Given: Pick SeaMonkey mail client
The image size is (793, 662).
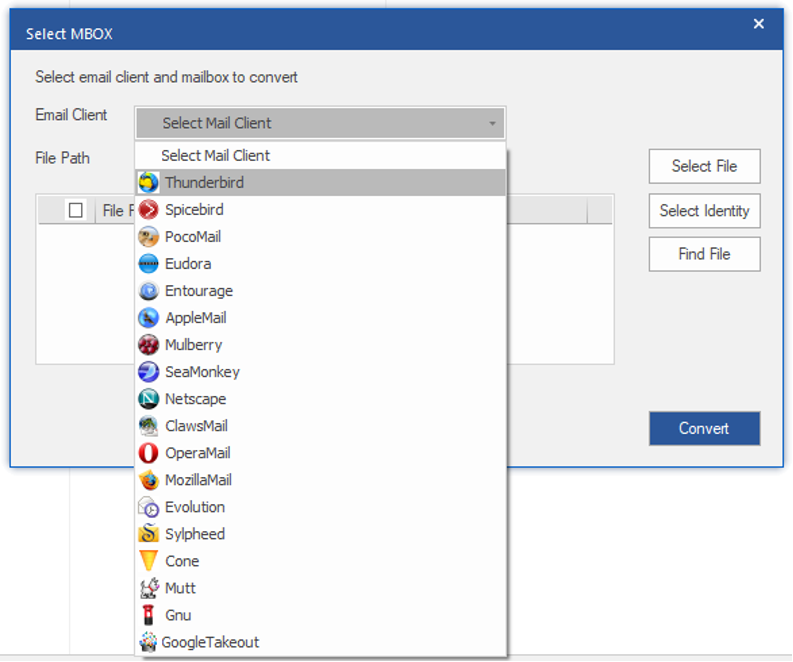Looking at the screenshot, I should 320,372.
